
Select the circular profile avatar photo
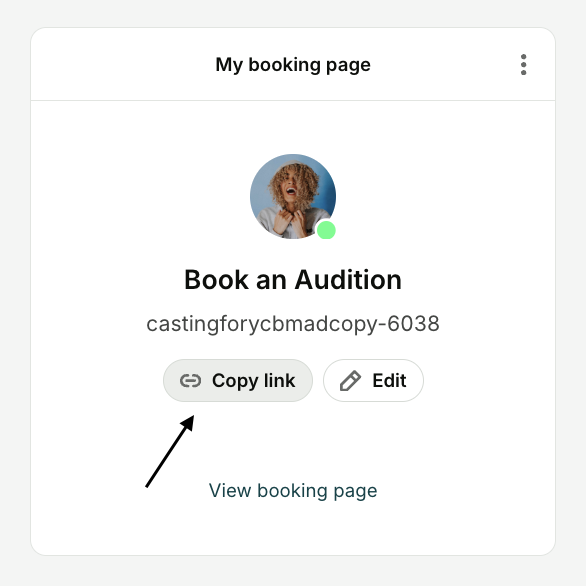pyautogui.click(x=293, y=197)
